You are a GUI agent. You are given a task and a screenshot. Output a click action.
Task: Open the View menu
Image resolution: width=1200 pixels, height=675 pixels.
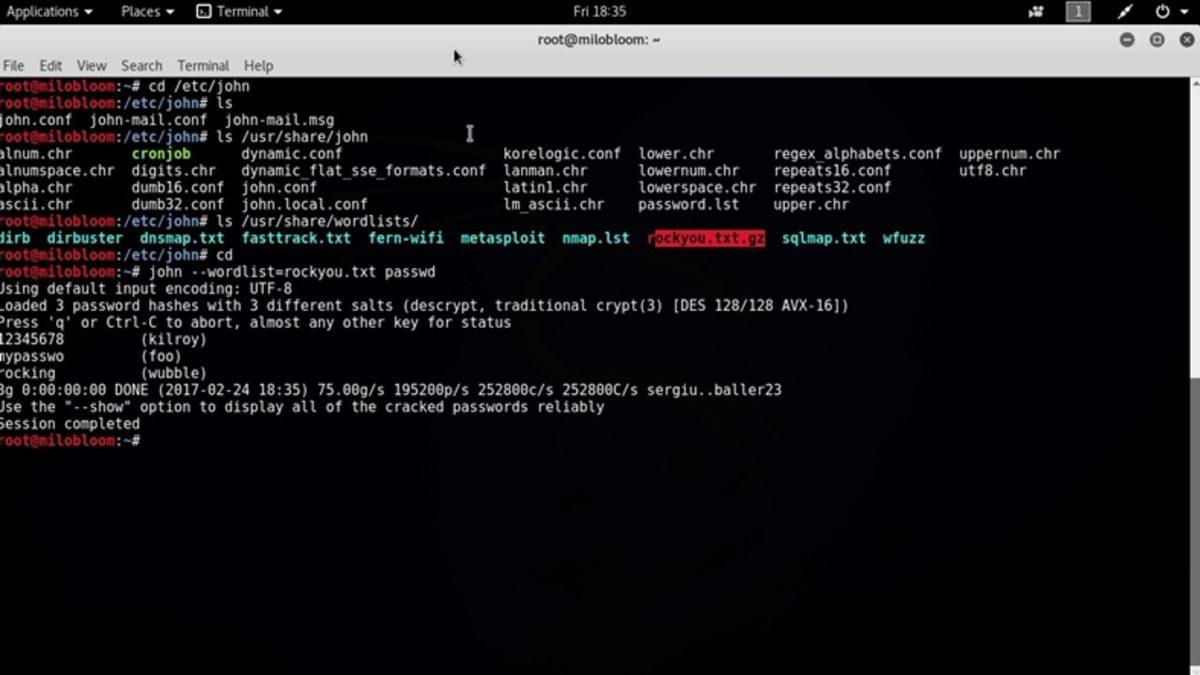click(x=91, y=65)
